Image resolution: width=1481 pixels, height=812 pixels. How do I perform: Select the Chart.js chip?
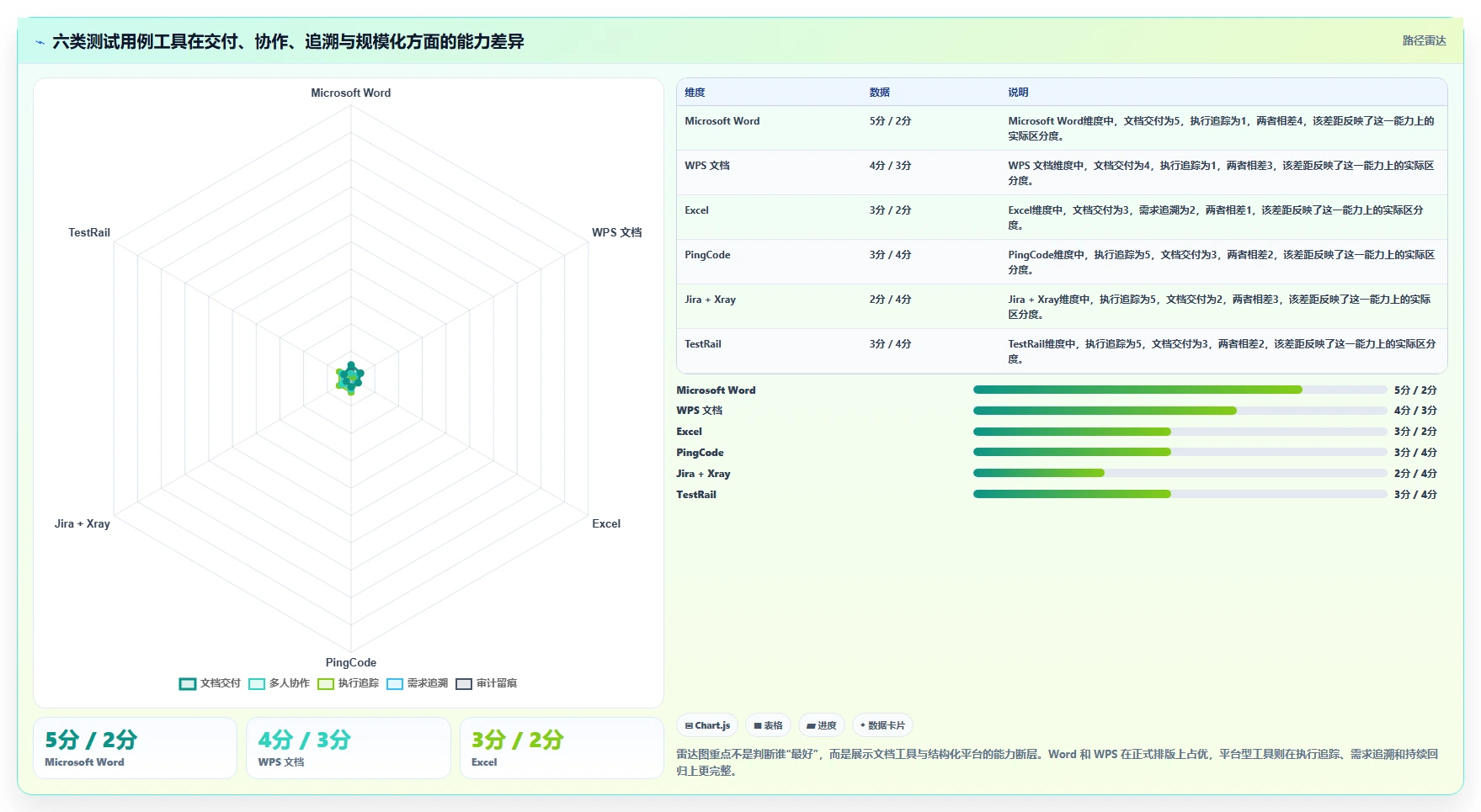click(x=707, y=725)
